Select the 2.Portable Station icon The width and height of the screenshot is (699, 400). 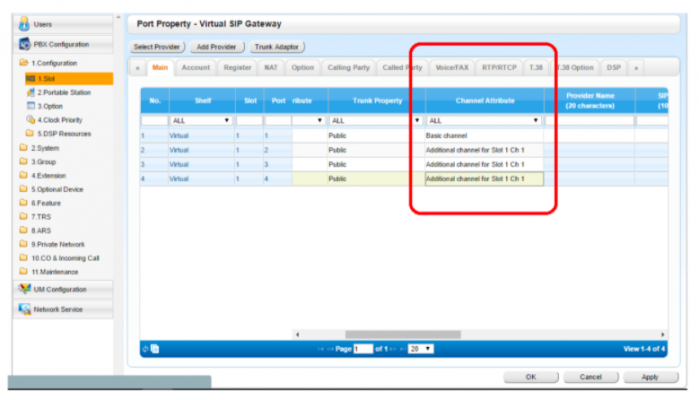[30, 92]
